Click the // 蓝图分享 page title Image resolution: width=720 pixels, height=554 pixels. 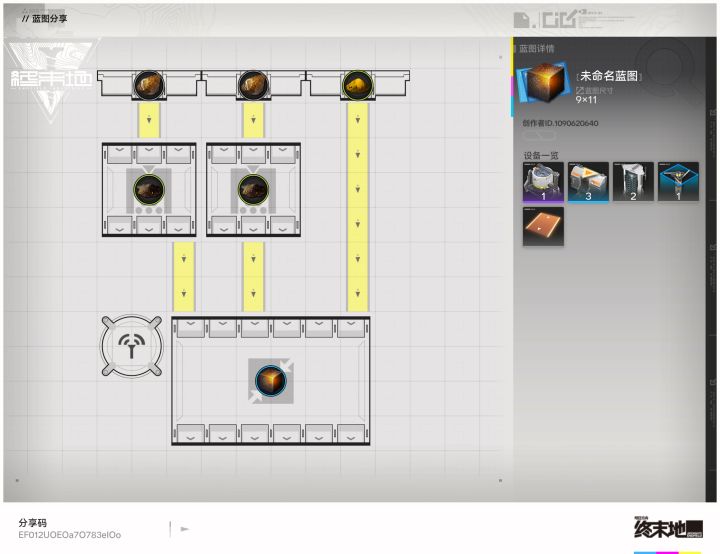point(45,19)
